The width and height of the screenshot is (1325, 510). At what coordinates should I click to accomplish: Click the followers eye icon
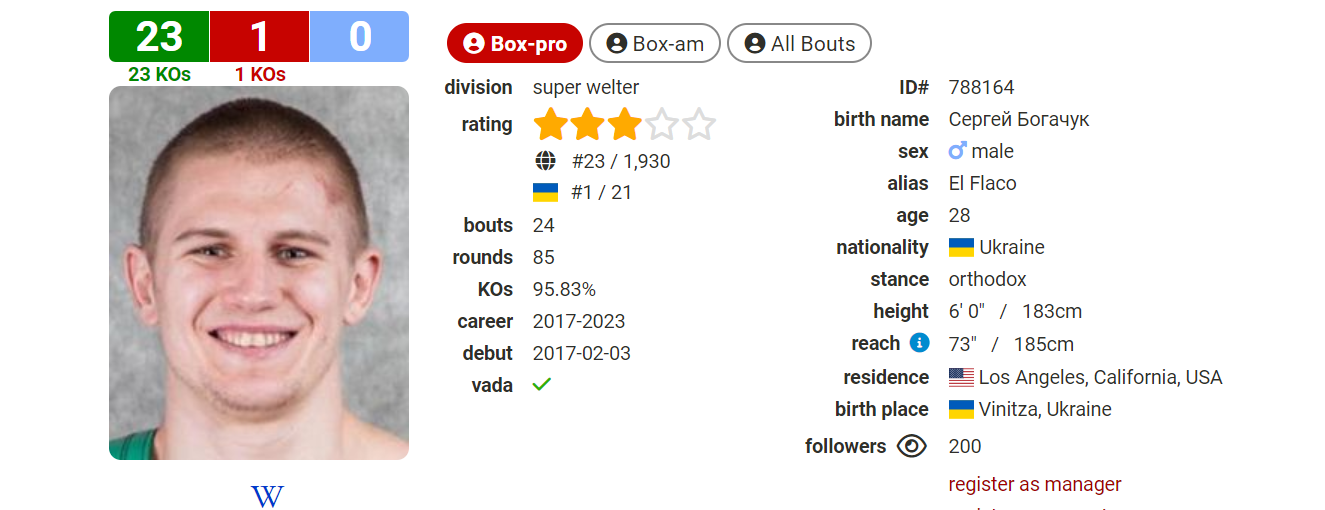pos(912,446)
